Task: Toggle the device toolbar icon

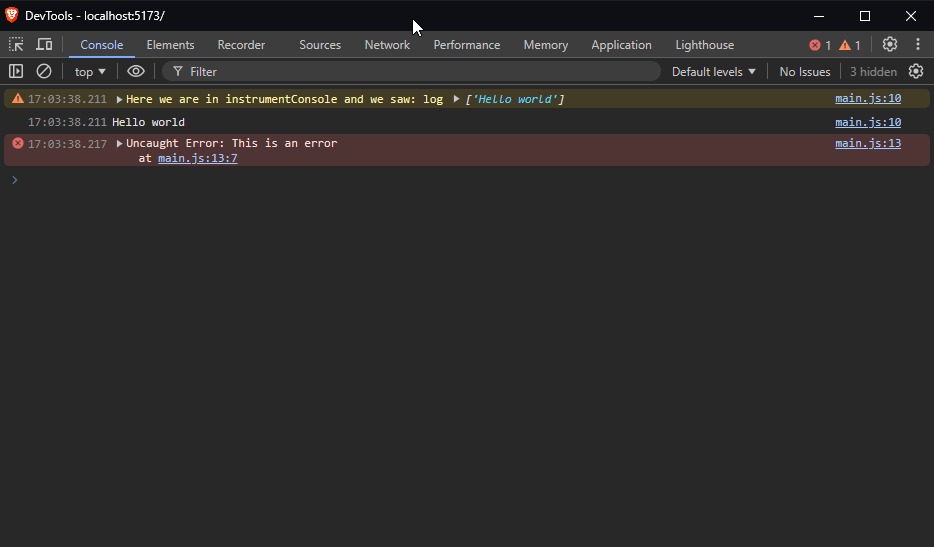Action: coord(44,45)
